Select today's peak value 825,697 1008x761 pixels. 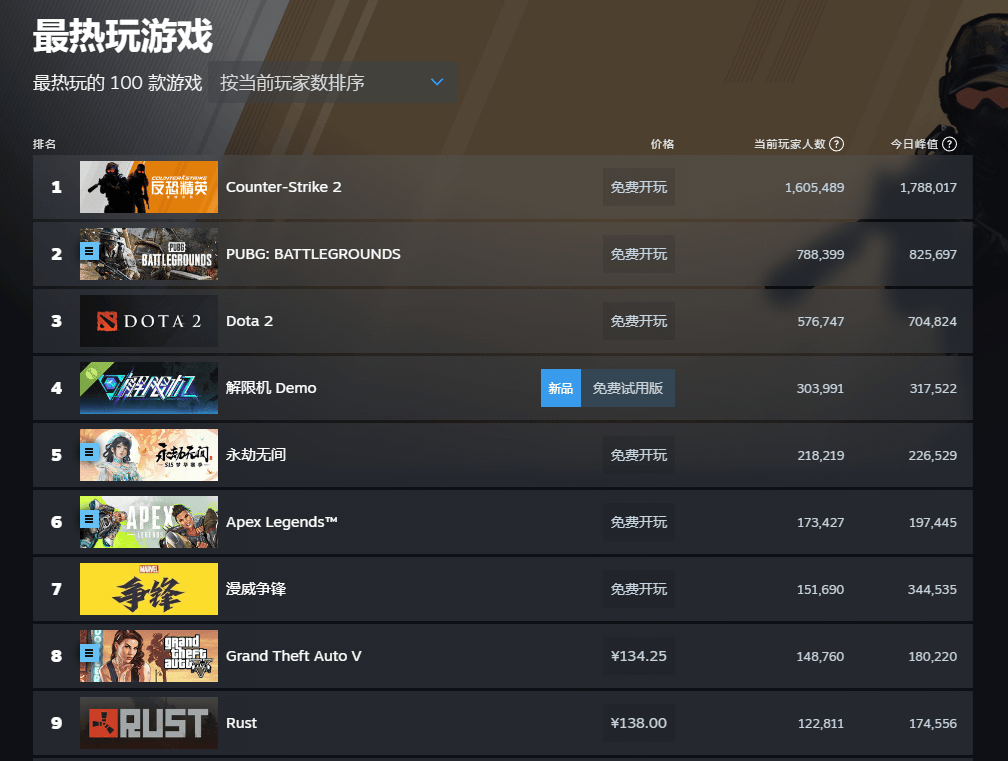point(933,255)
